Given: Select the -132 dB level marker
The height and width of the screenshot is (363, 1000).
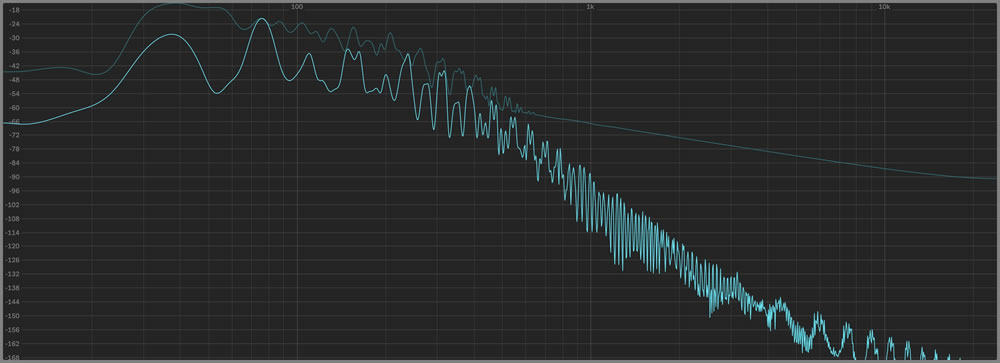Looking at the screenshot, I should point(13,274).
